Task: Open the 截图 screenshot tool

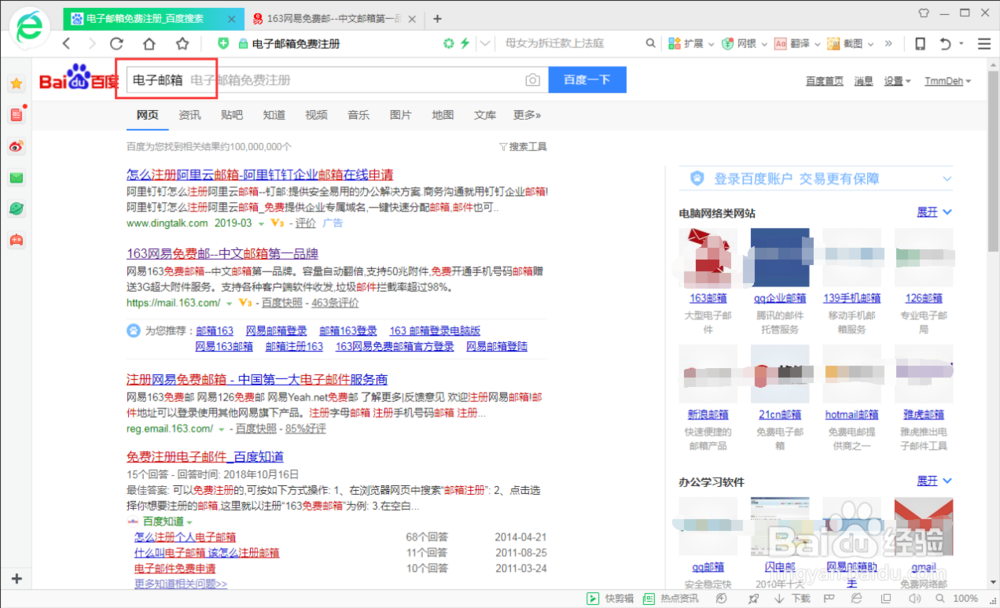Action: click(x=849, y=43)
